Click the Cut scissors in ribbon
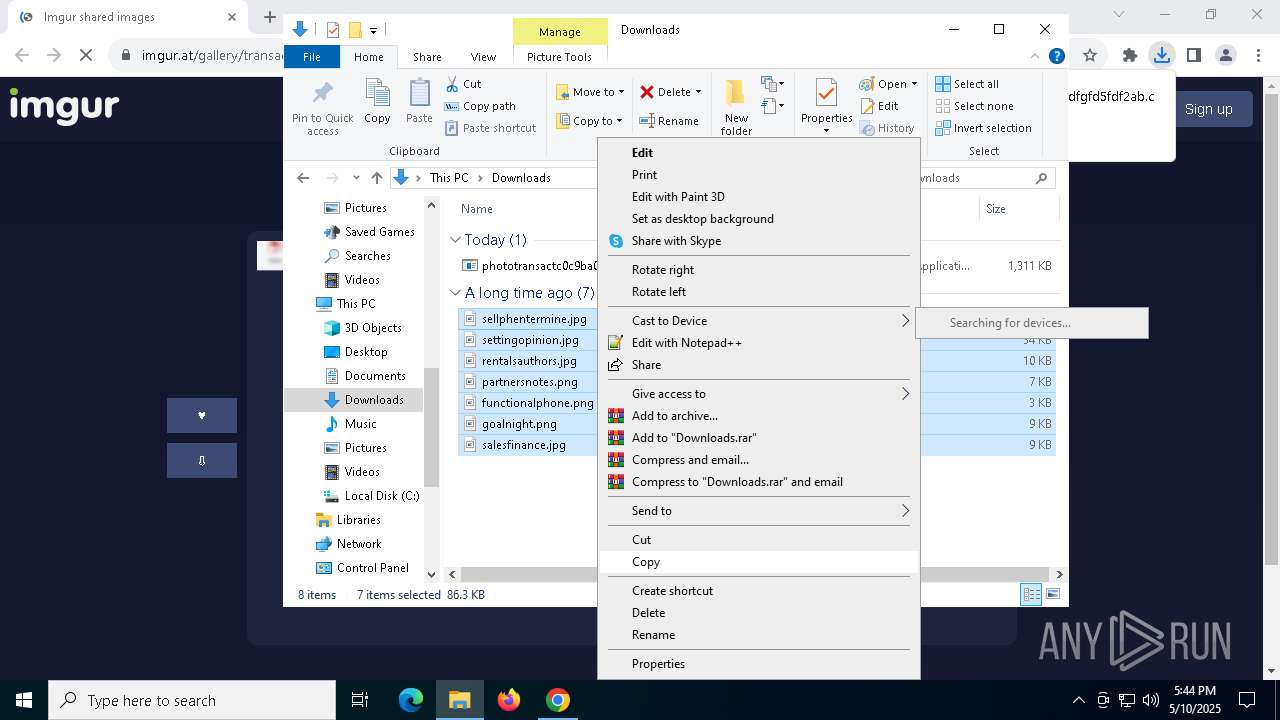Viewport: 1280px width, 720px height. (x=463, y=84)
